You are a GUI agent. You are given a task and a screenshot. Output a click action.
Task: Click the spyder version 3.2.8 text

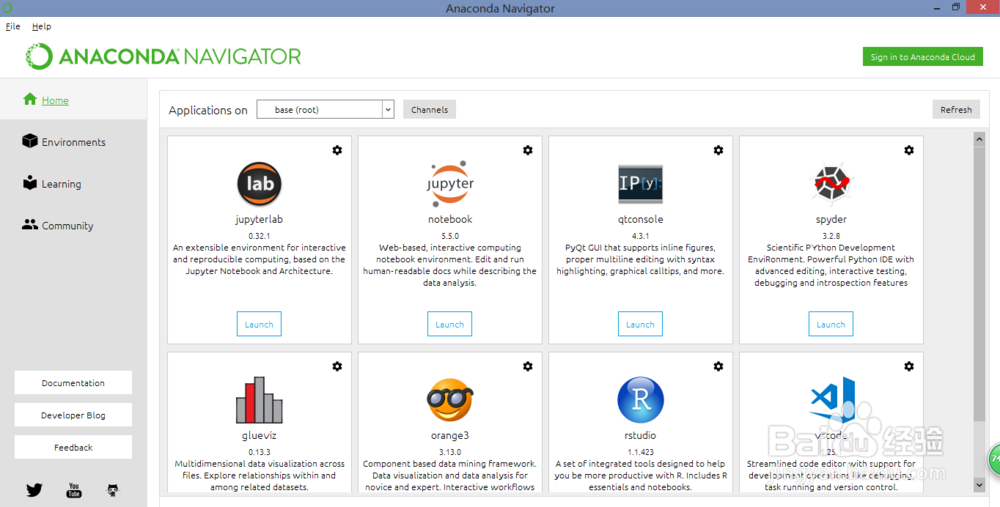click(x=831, y=235)
